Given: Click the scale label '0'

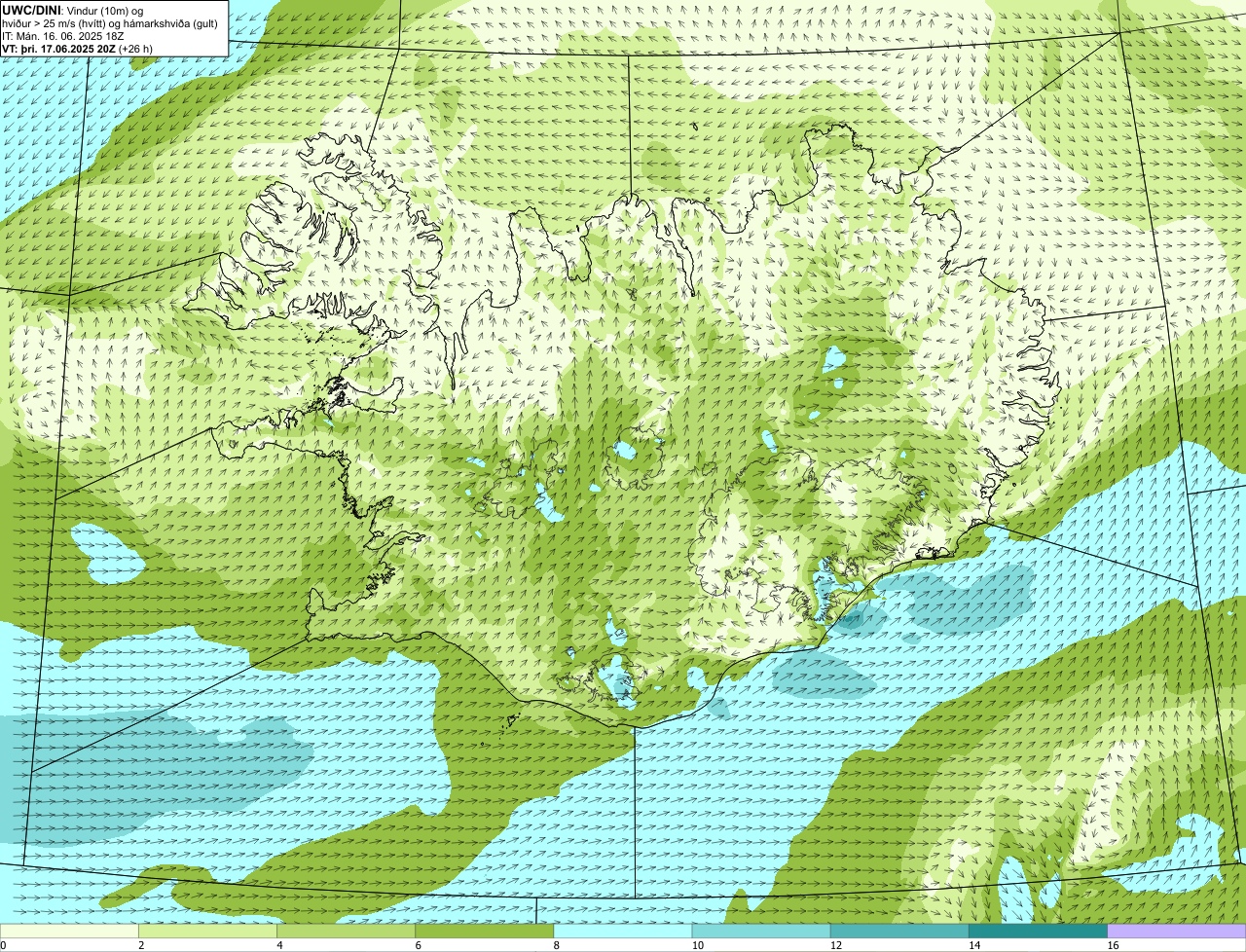Looking at the screenshot, I should point(3,945).
